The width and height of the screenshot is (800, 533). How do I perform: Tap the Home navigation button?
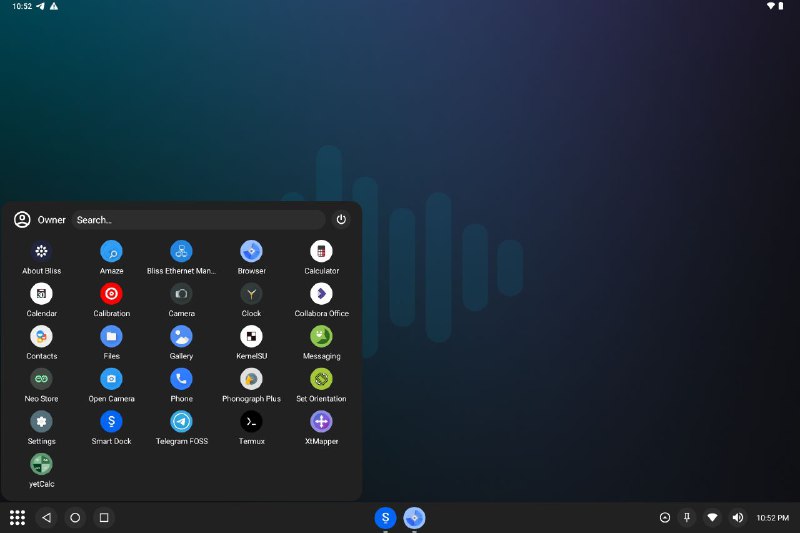click(x=75, y=518)
